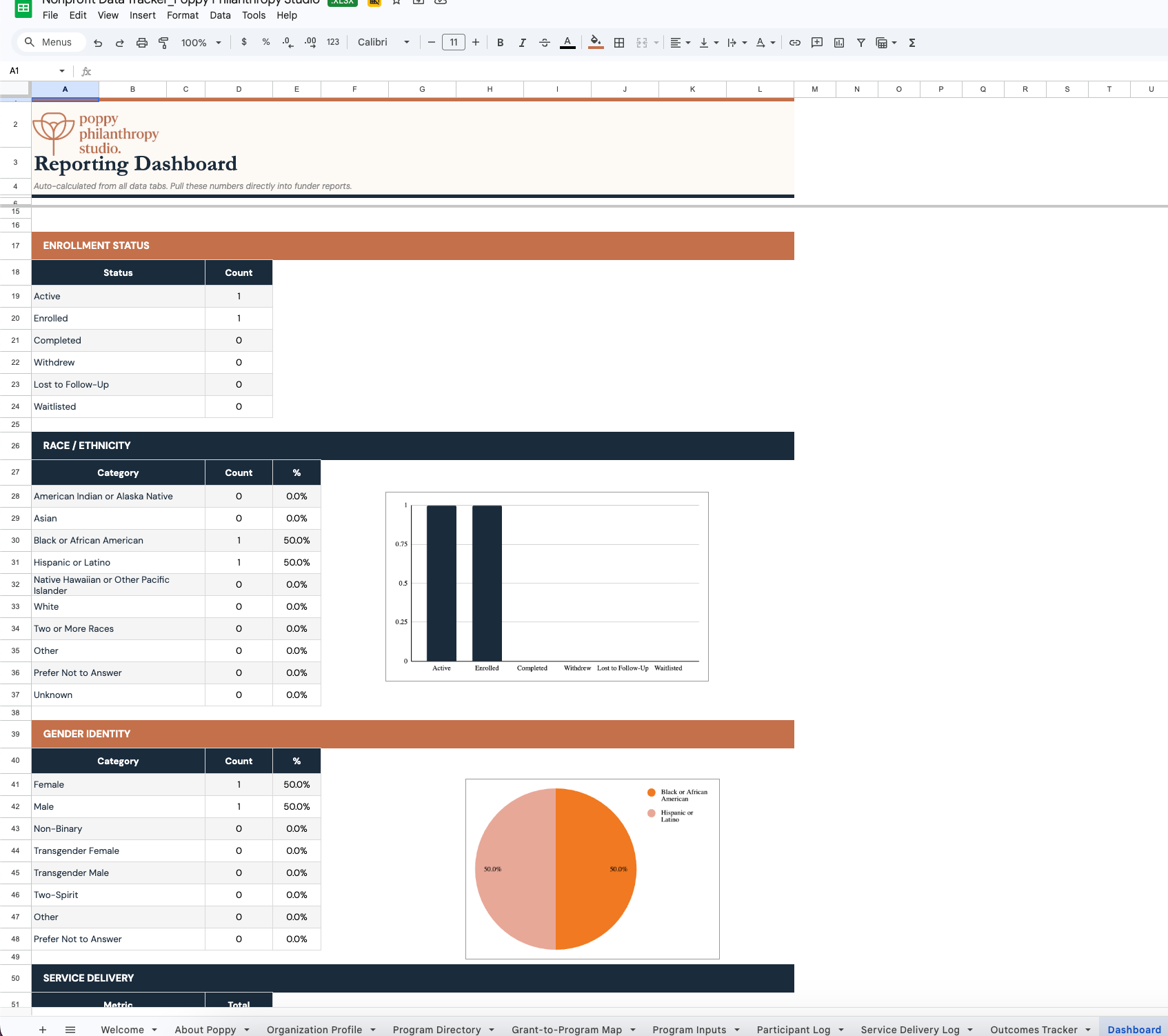Screen dimensions: 1168x1036
Task: Format as percent with percent icon
Action: [266, 42]
